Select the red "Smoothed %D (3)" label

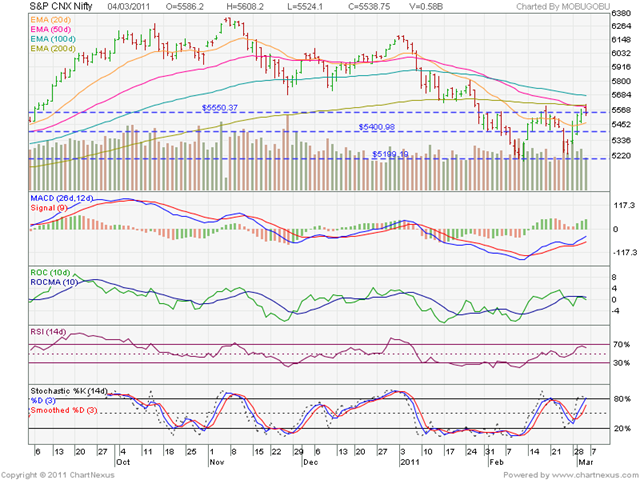click(x=64, y=410)
